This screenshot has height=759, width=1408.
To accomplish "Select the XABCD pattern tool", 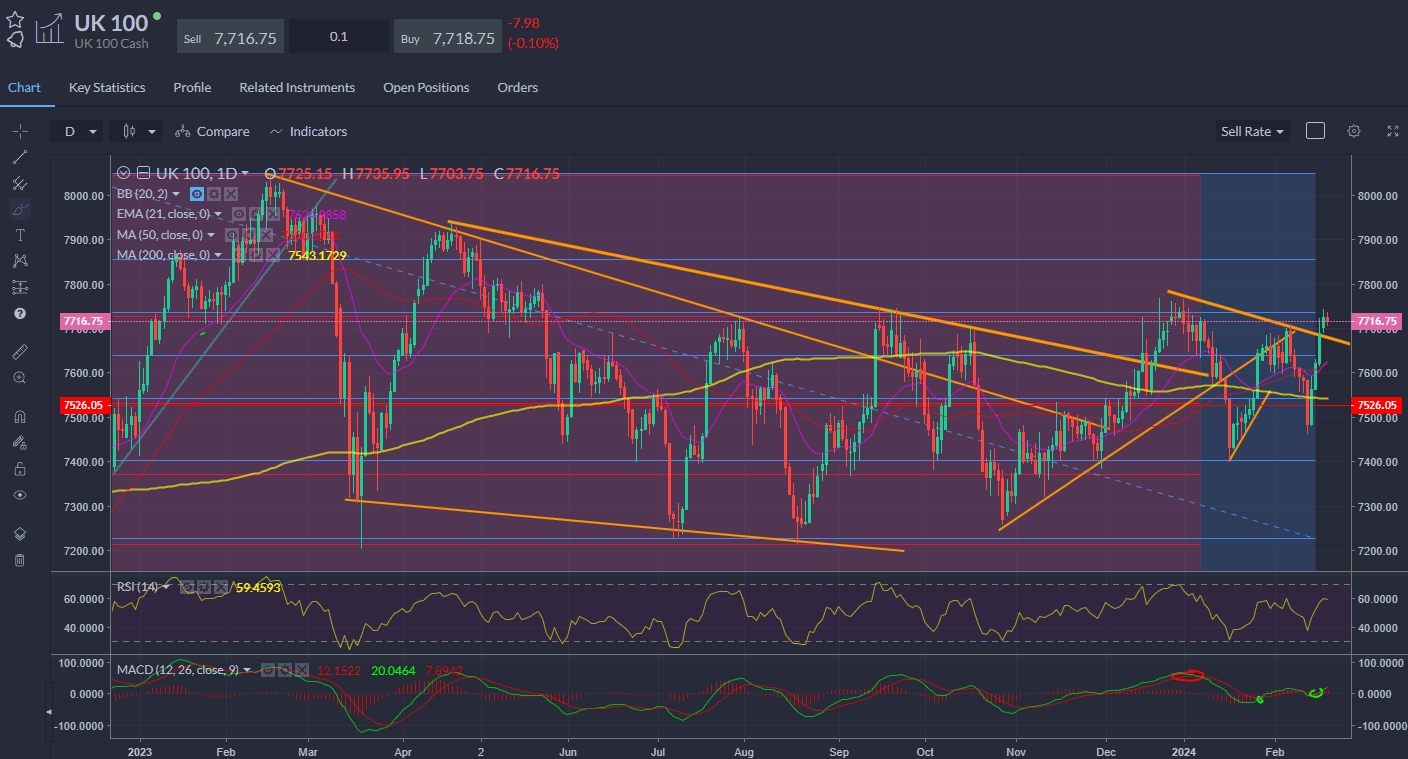I will pyautogui.click(x=20, y=261).
